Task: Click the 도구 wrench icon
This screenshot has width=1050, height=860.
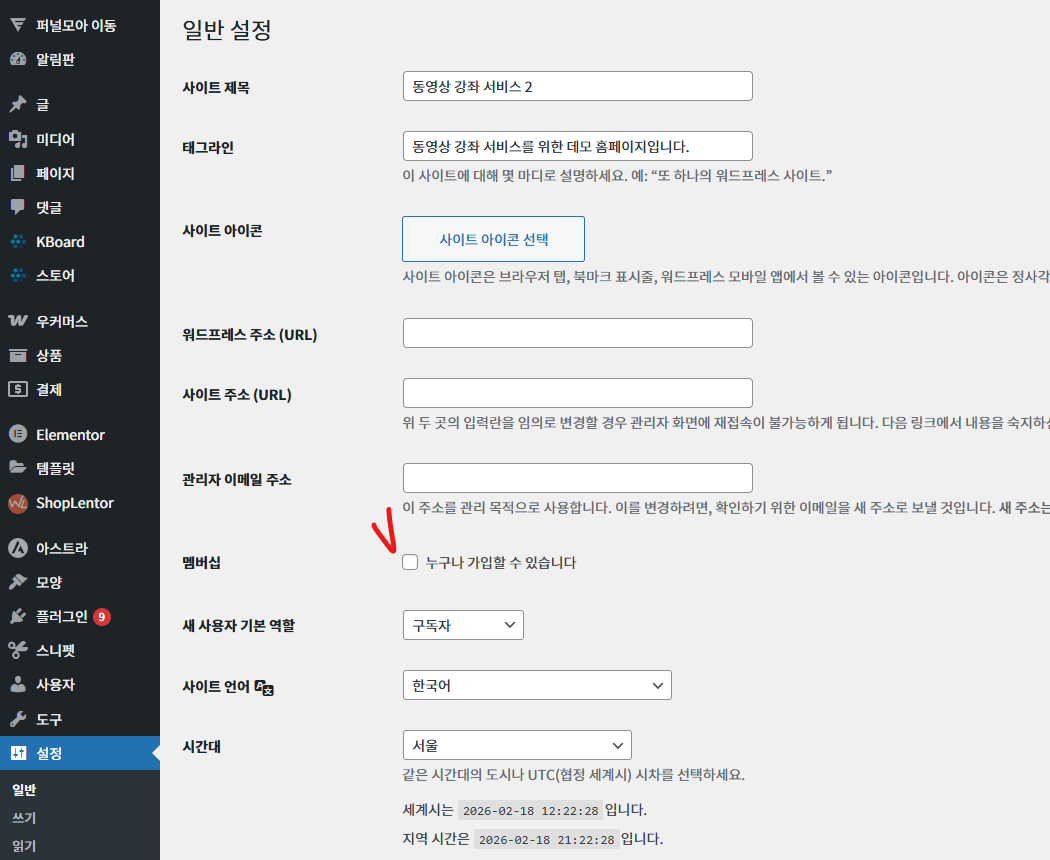Action: click(18, 719)
